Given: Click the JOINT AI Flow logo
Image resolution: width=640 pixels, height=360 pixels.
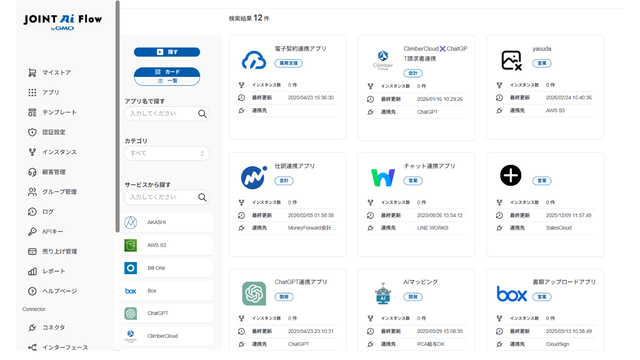Looking at the screenshot, I should pos(63,21).
